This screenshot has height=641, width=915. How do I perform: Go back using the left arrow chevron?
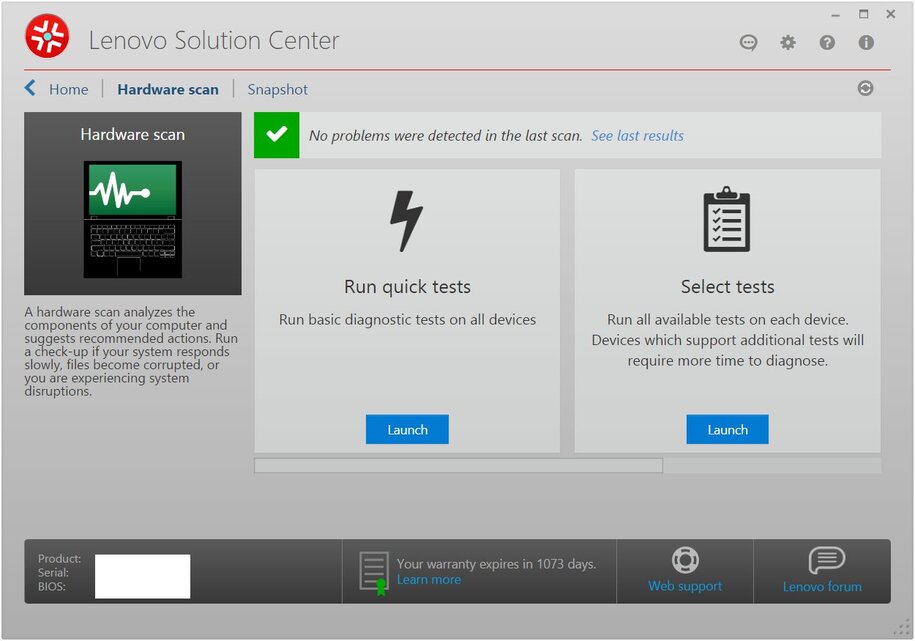(31, 89)
